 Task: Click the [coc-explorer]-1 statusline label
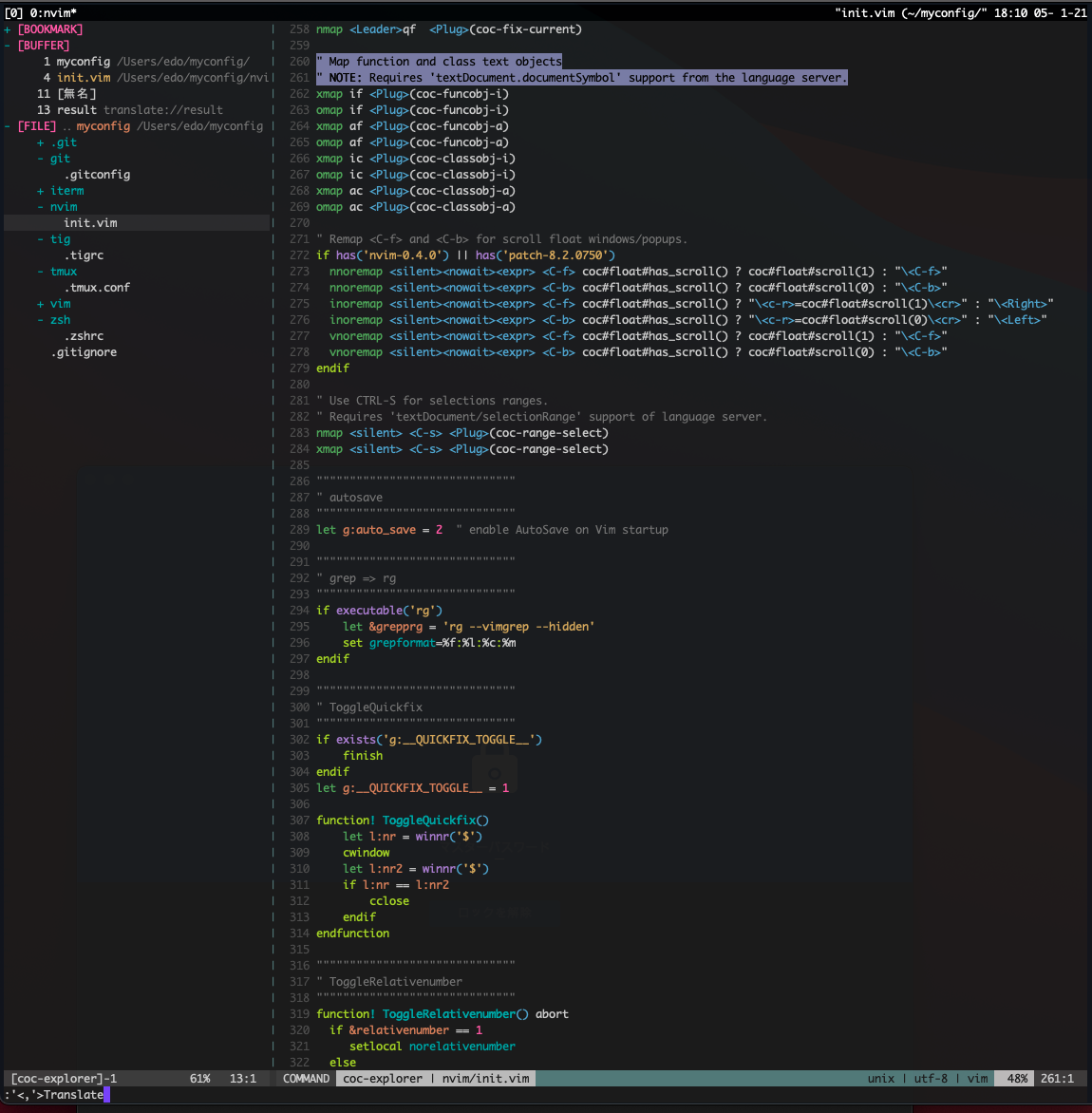[64, 1078]
